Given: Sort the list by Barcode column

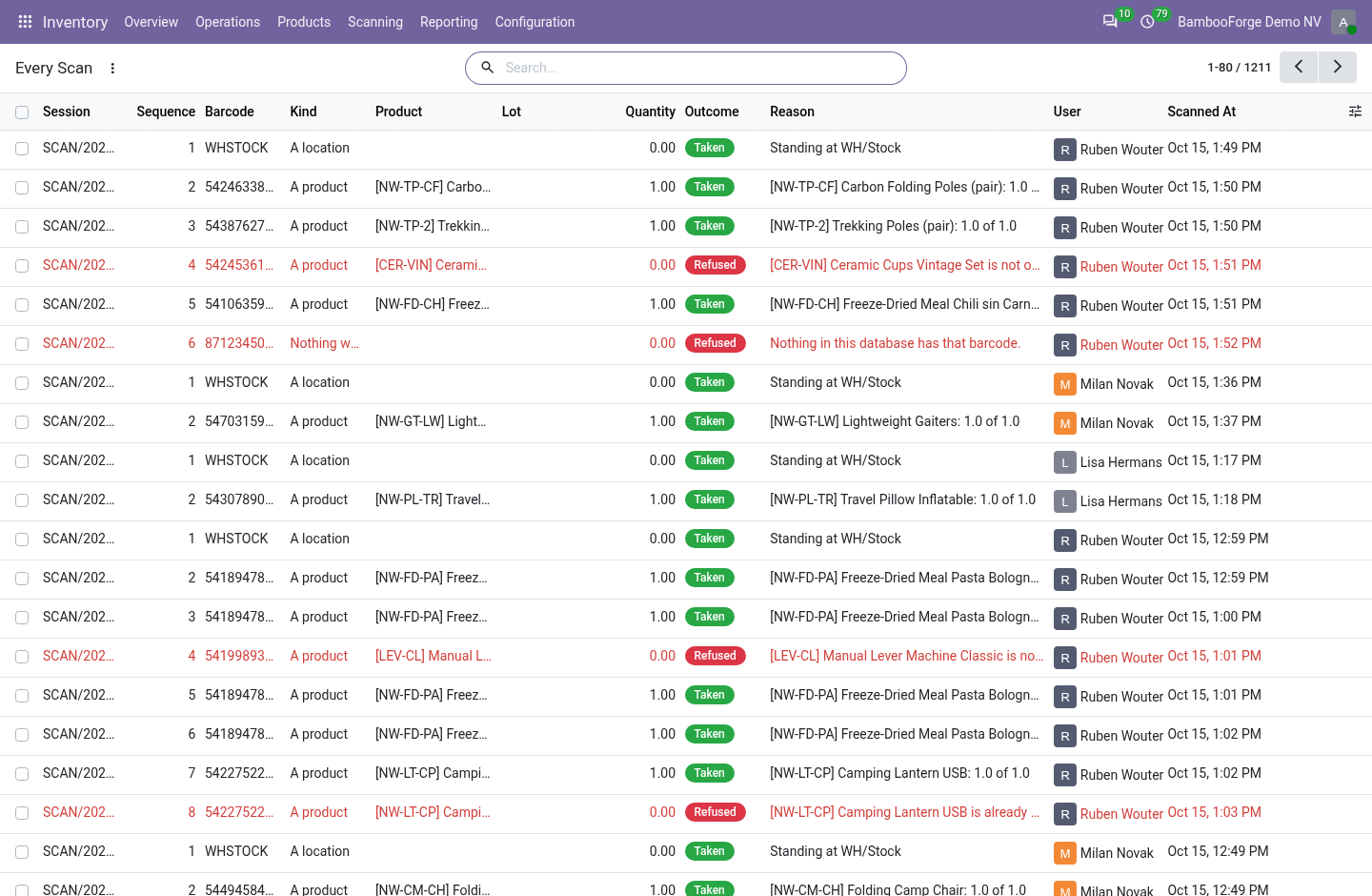Looking at the screenshot, I should pos(230,112).
